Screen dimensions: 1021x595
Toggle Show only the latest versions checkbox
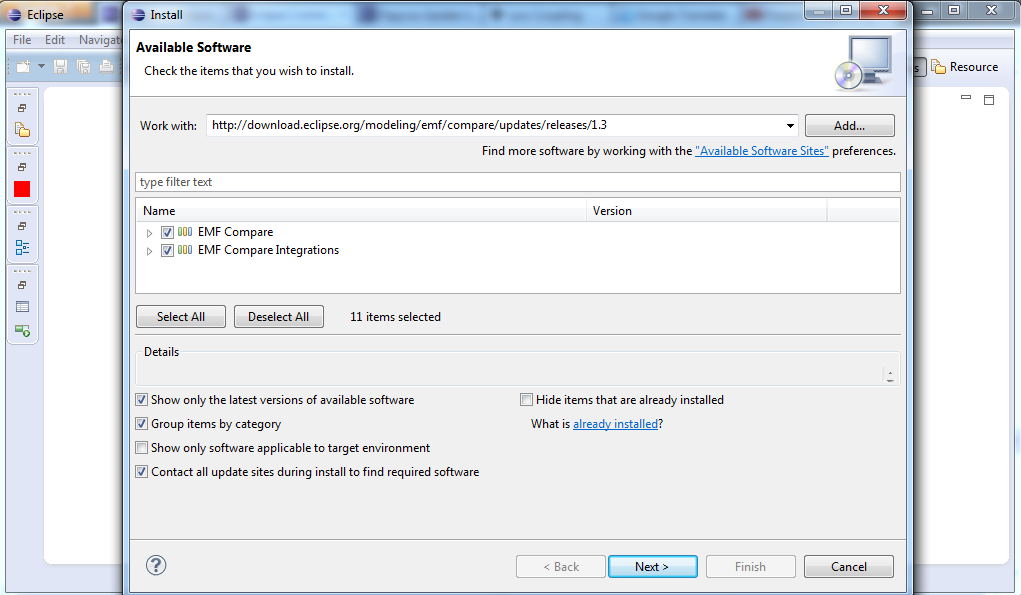point(141,400)
